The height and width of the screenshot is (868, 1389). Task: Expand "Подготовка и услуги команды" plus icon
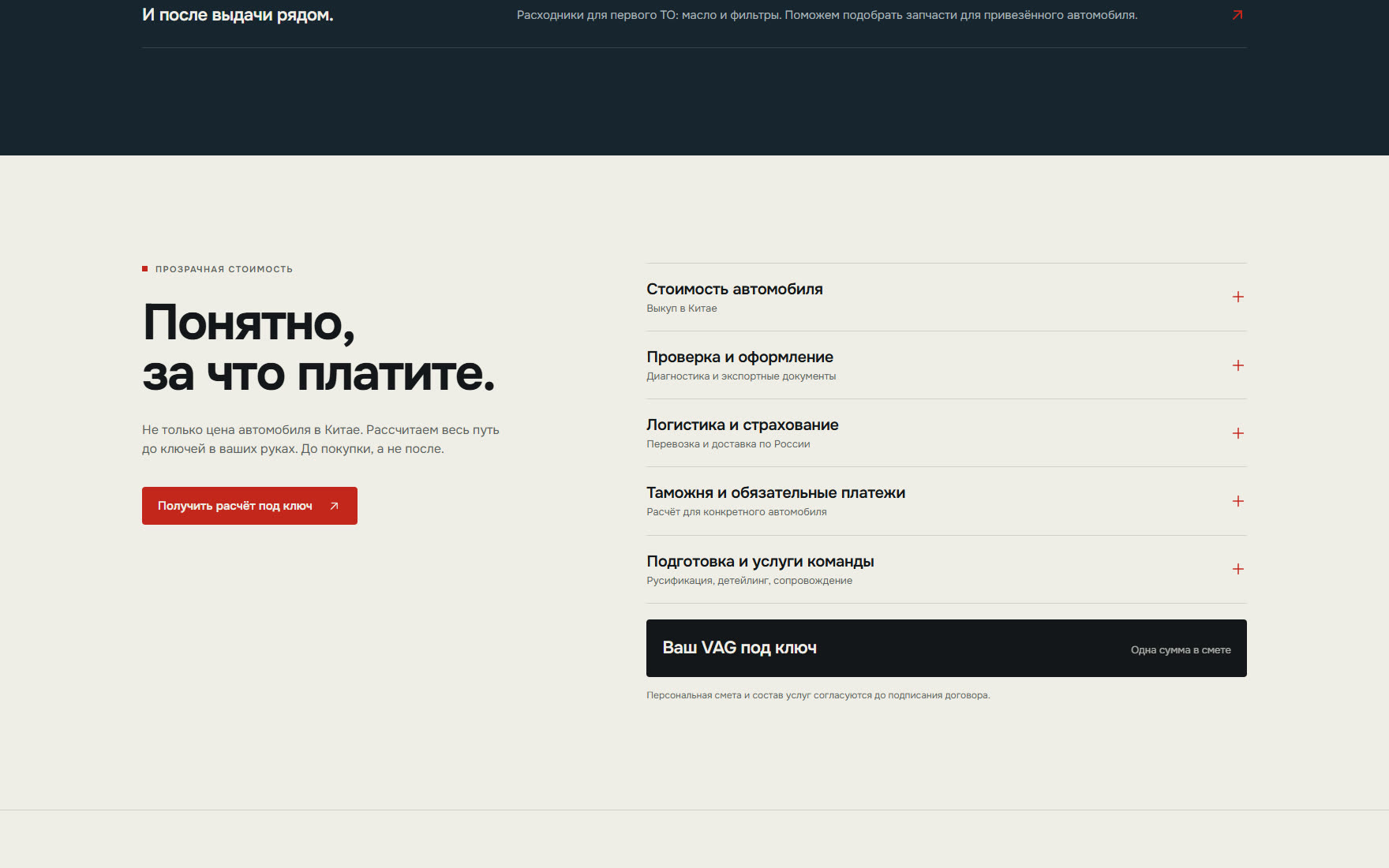point(1238,569)
